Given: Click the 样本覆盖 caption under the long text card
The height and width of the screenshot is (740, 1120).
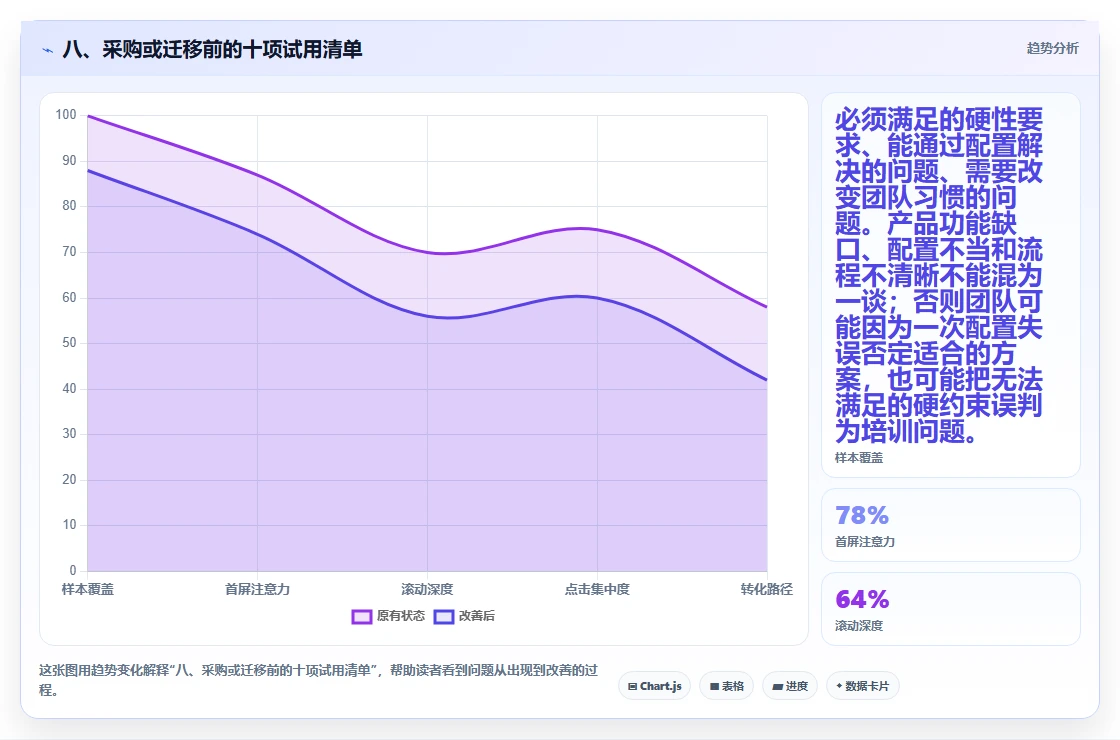Looking at the screenshot, I should point(859,458).
